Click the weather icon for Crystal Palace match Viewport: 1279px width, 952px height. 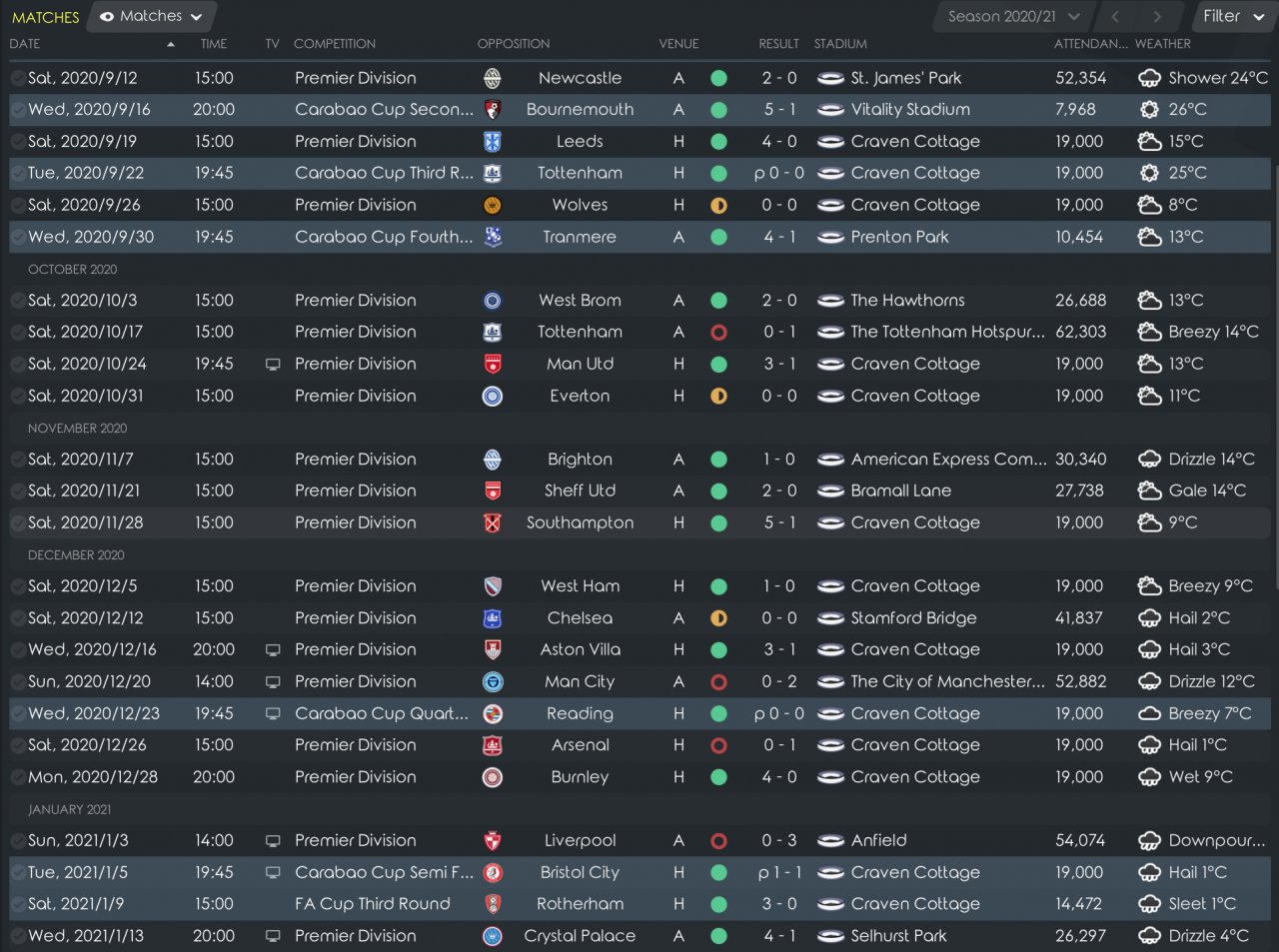tap(1150, 936)
